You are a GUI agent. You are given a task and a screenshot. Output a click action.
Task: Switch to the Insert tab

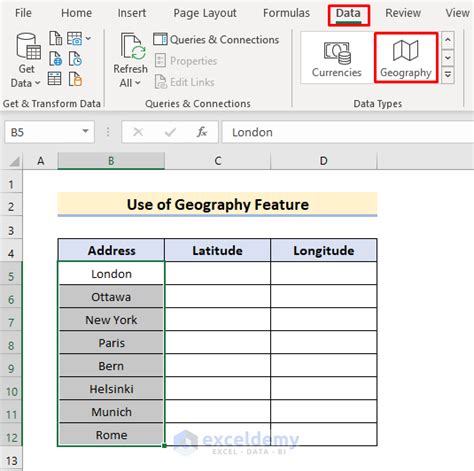point(132,13)
